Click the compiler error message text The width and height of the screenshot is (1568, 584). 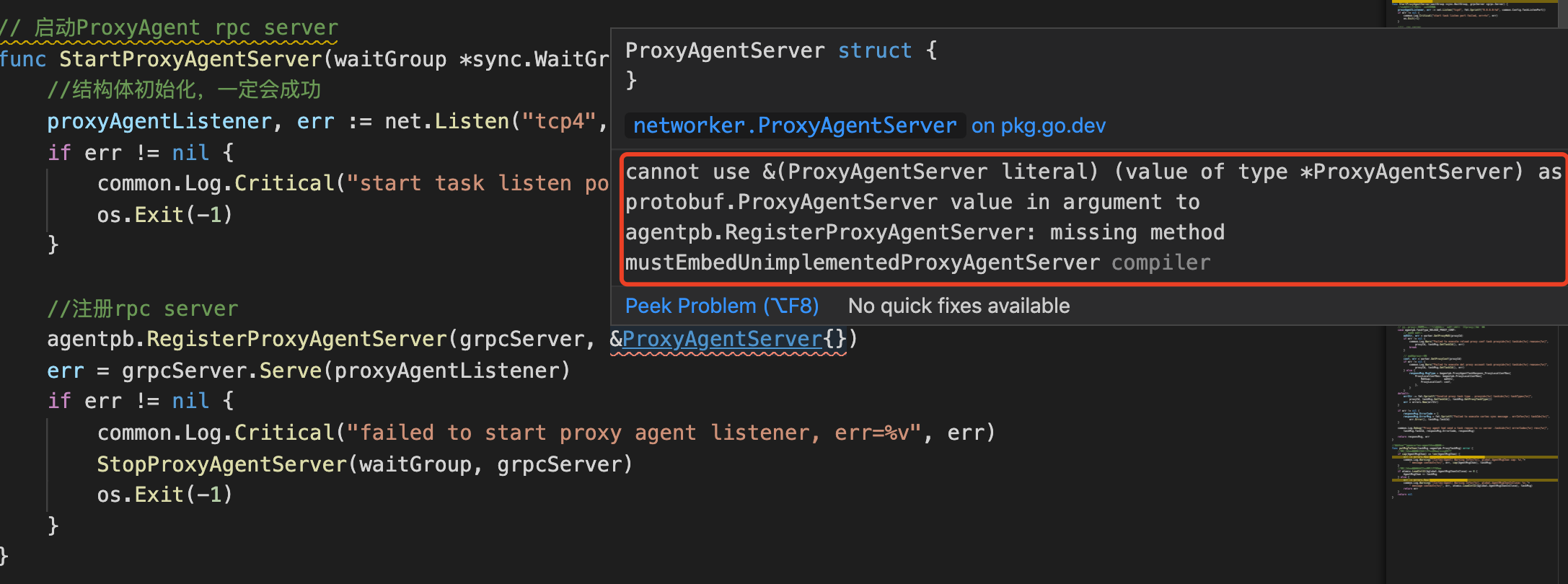[x=1092, y=217]
